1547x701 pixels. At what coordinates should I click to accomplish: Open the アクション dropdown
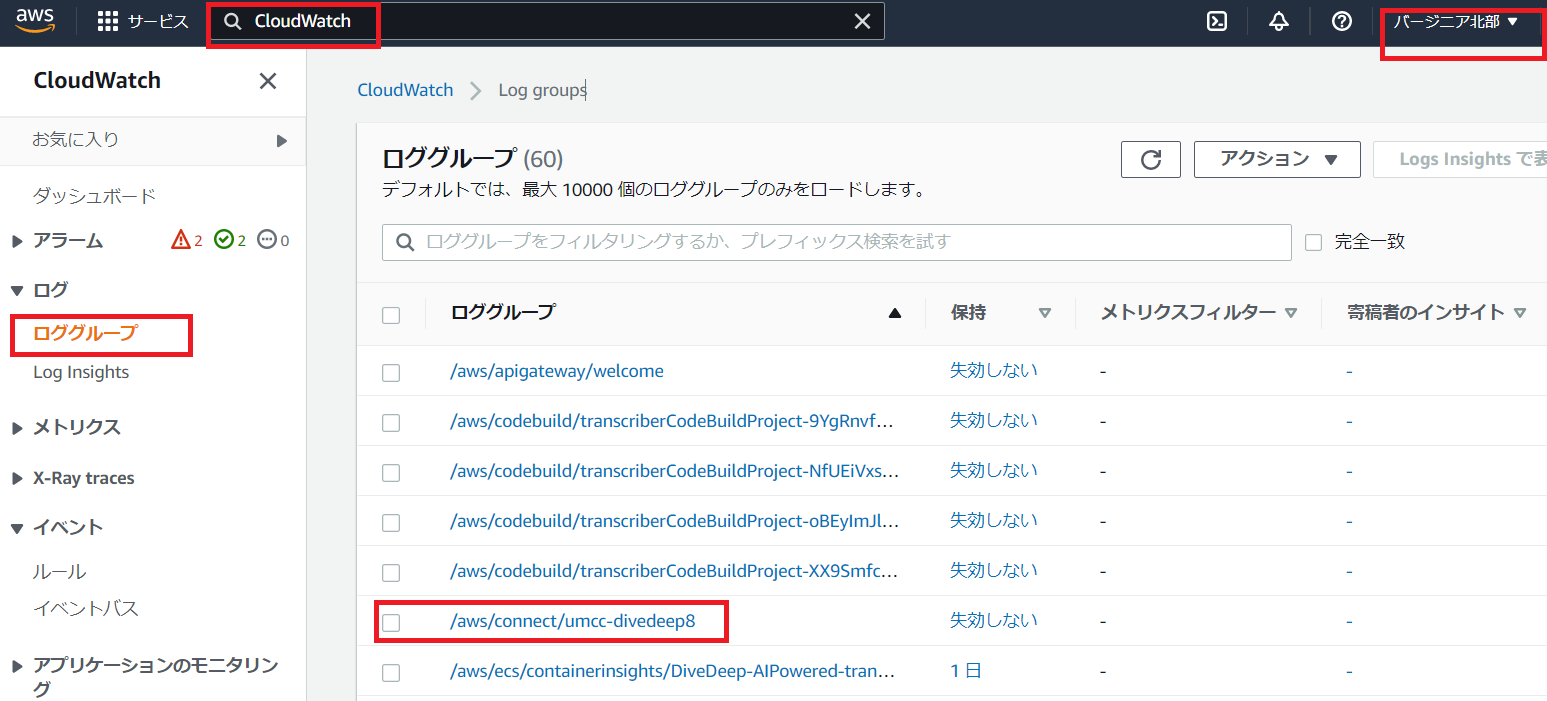click(1277, 159)
